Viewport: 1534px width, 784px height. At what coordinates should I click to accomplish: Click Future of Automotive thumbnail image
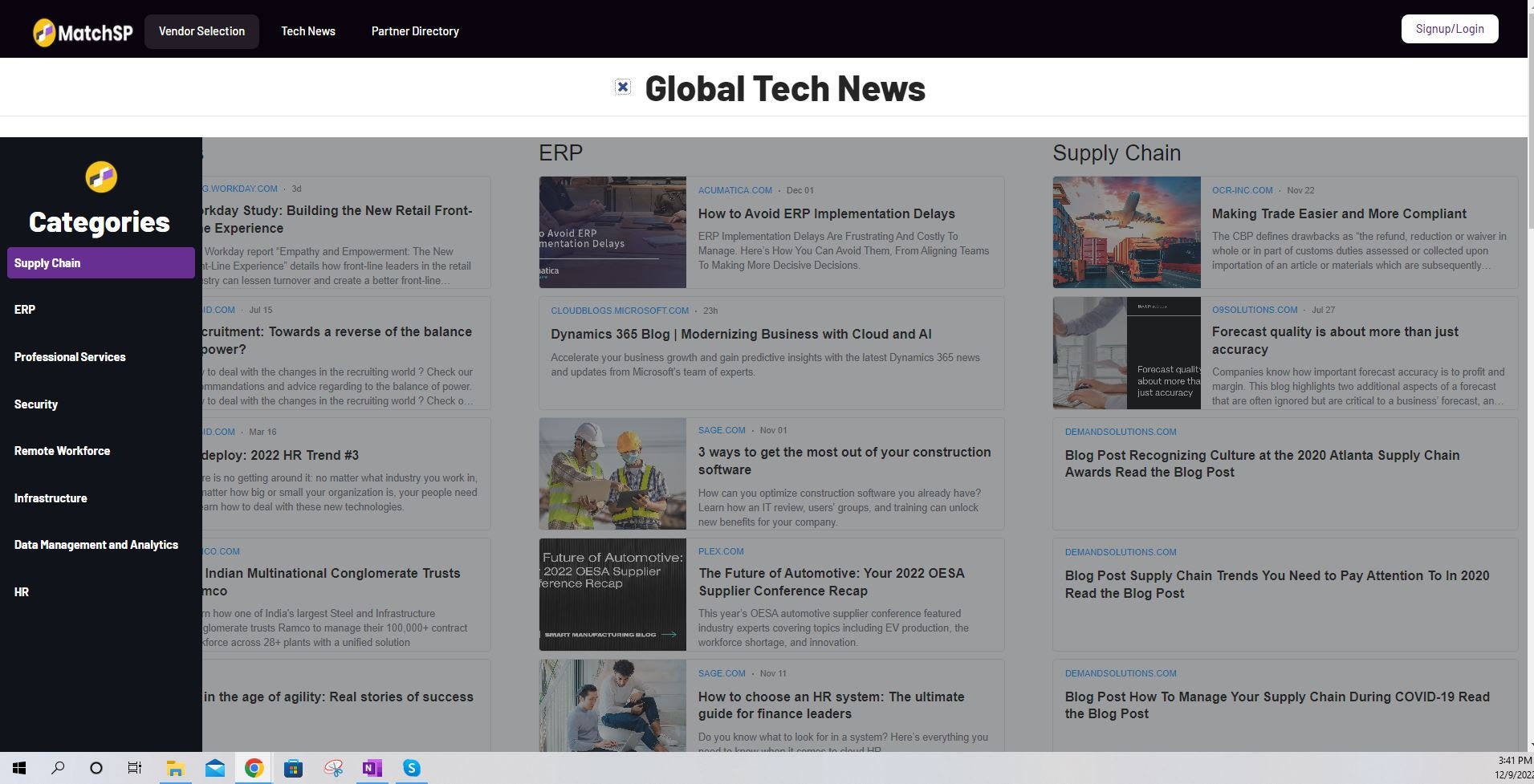pos(612,595)
